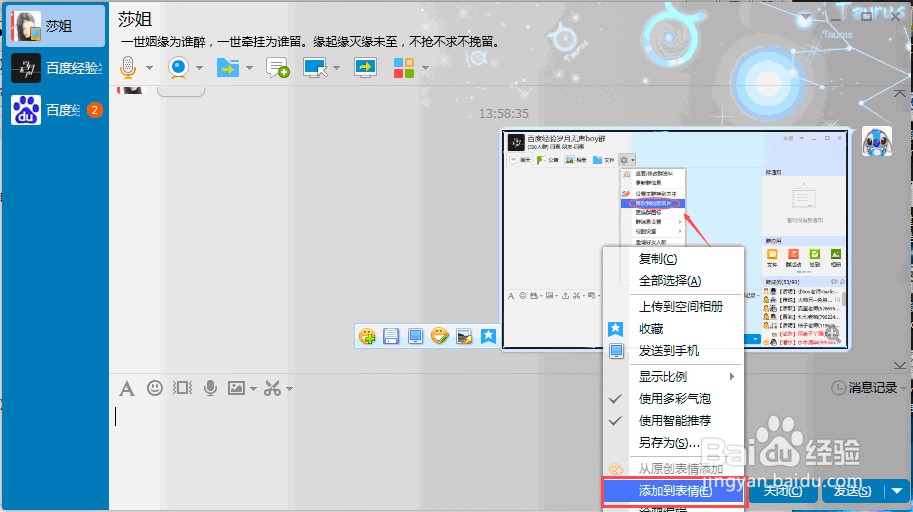This screenshot has height=512, width=913.
Task: Click the 发送(S) button
Action: [x=852, y=491]
